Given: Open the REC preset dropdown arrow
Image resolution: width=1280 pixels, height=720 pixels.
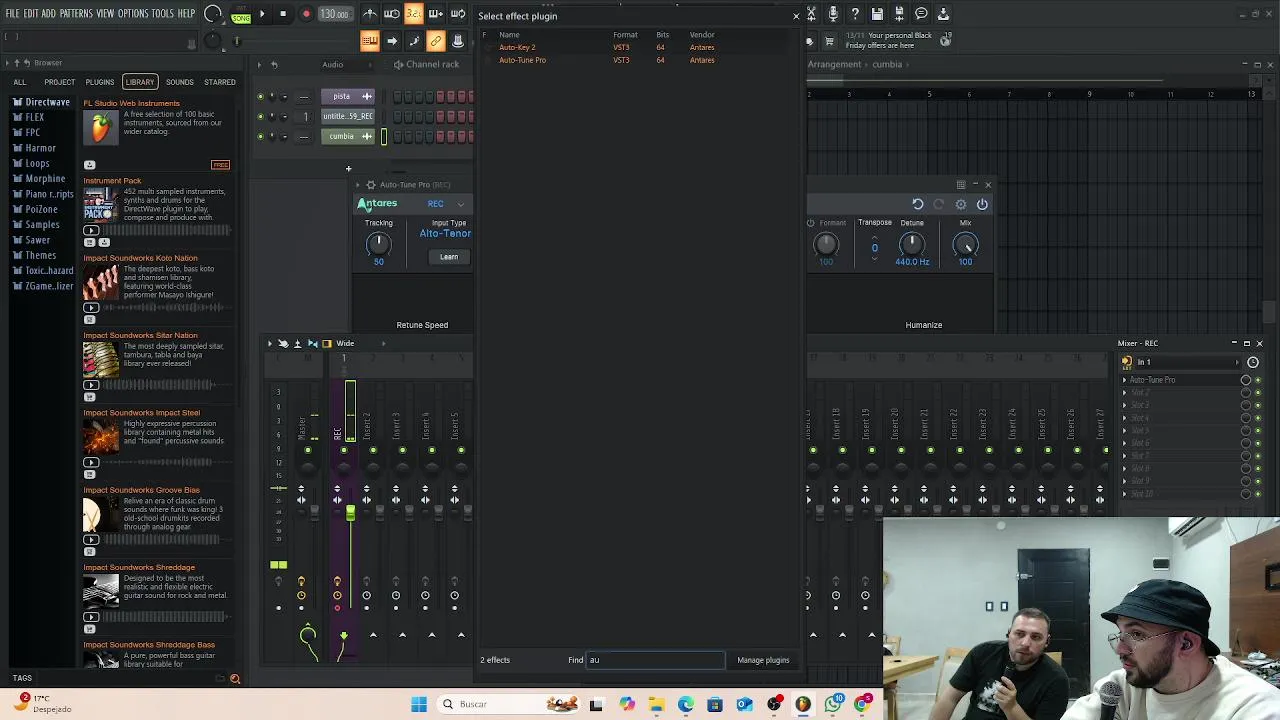Looking at the screenshot, I should click(x=460, y=204).
